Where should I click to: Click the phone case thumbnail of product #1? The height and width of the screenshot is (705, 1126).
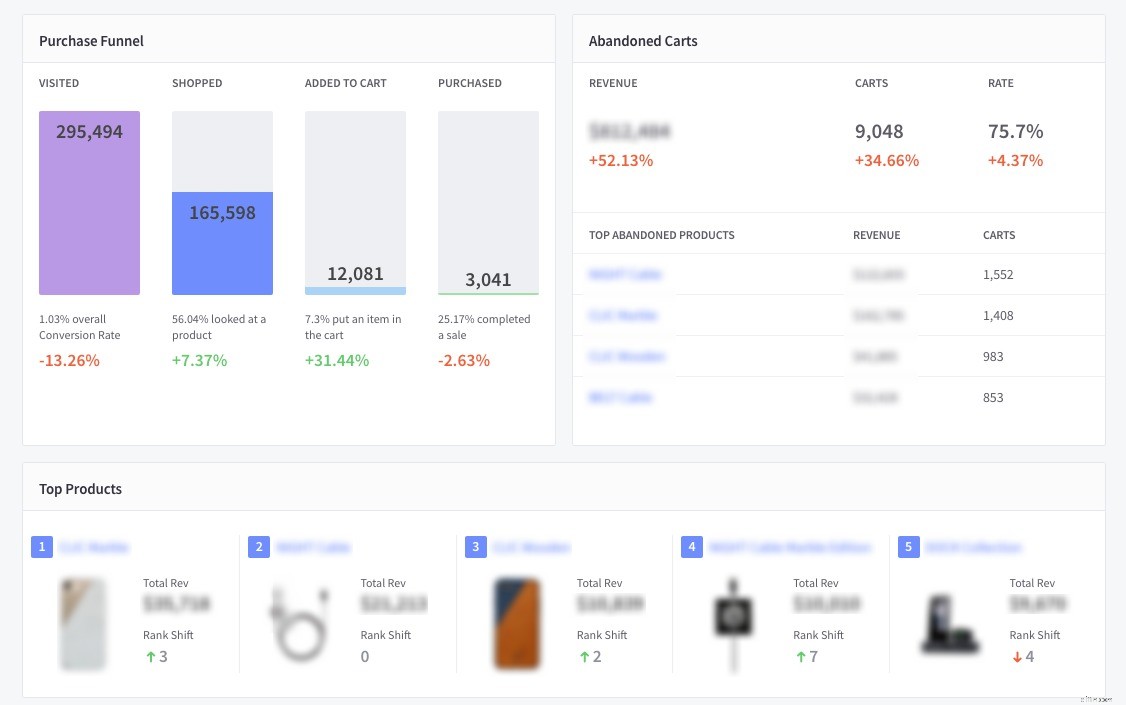(x=83, y=623)
